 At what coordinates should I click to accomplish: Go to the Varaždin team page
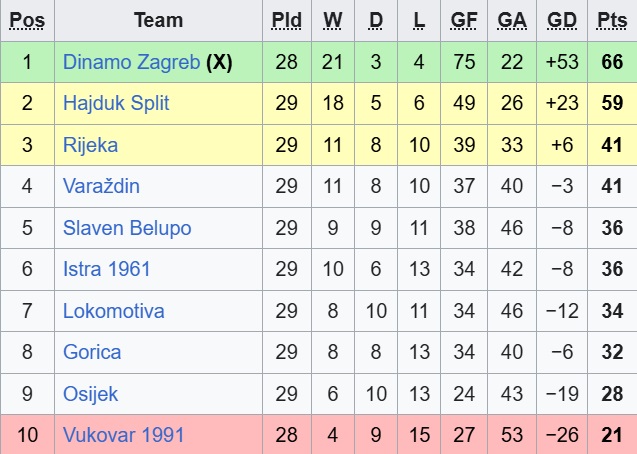tap(101, 186)
